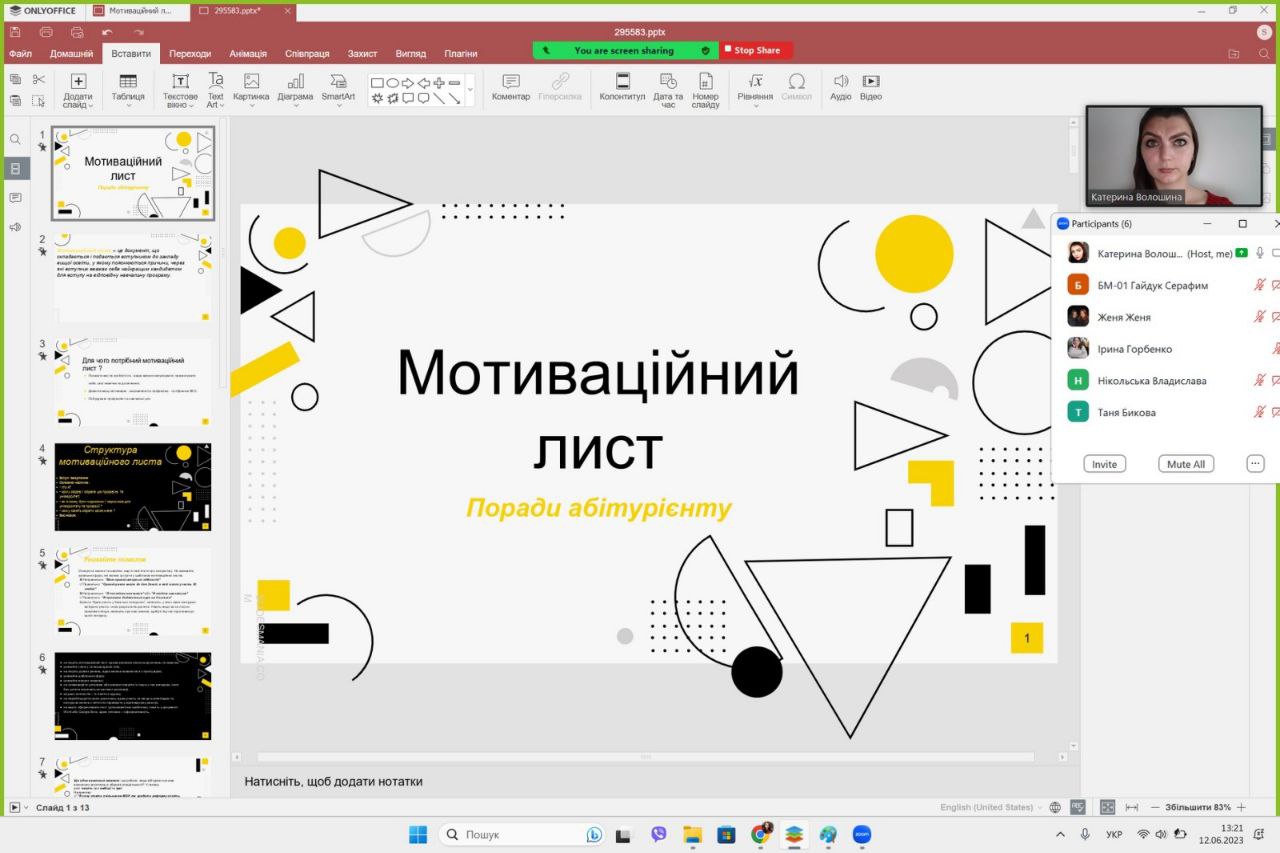Screen dimensions: 1280x853
Task: Insert a table via Таблиця icon
Action: [128, 89]
